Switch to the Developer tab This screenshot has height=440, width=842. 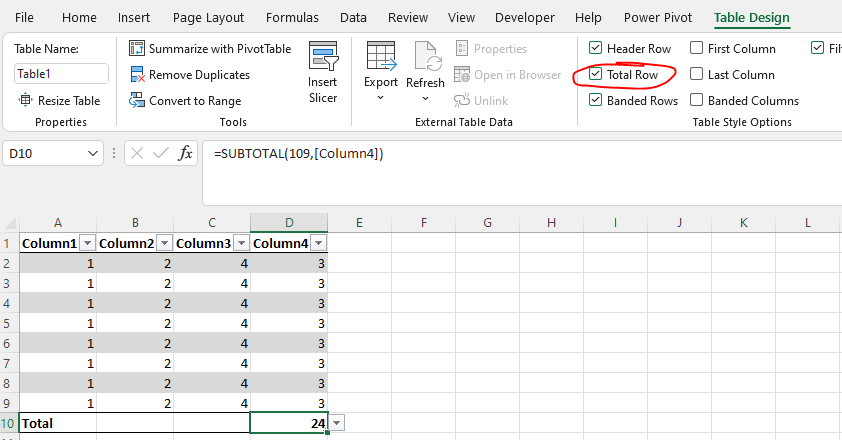tap(525, 18)
